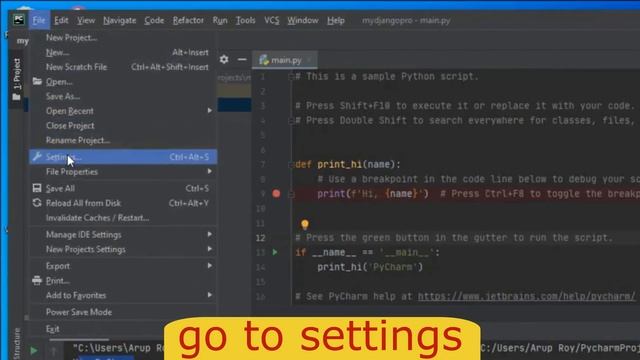
Task: Expand the Export submenu arrow
Action: (x=209, y=266)
